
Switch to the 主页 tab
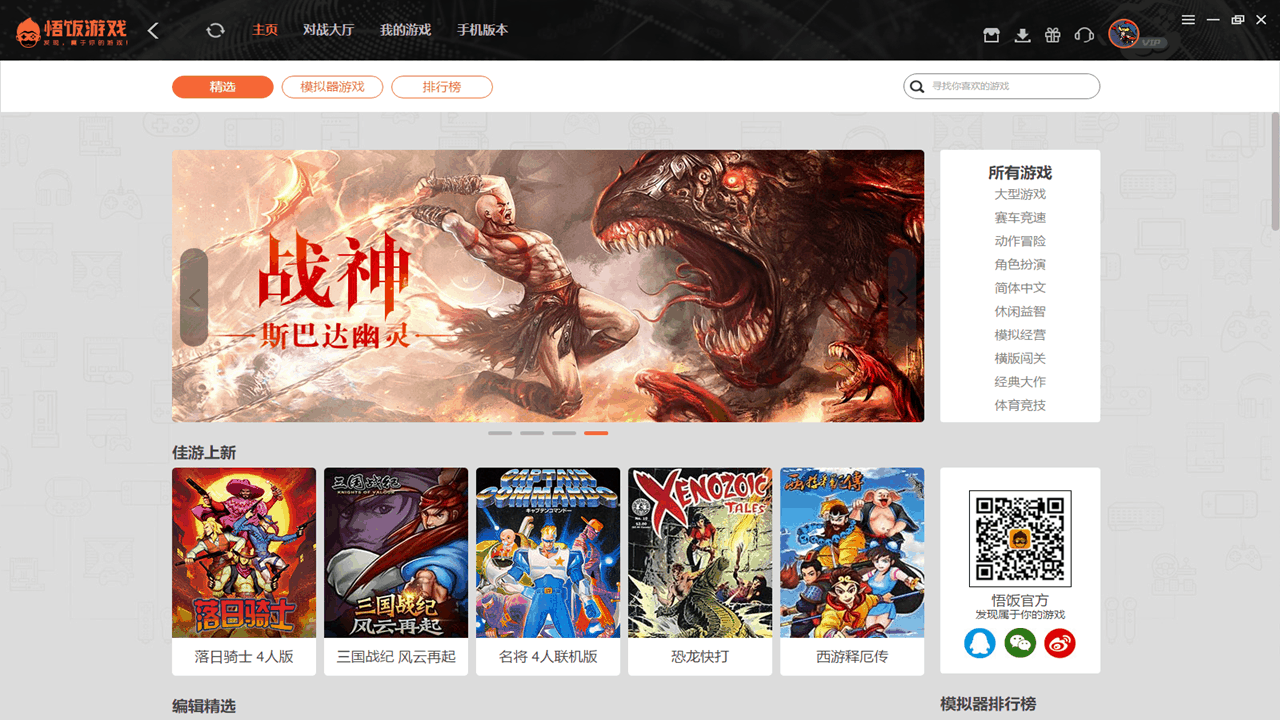(x=265, y=30)
